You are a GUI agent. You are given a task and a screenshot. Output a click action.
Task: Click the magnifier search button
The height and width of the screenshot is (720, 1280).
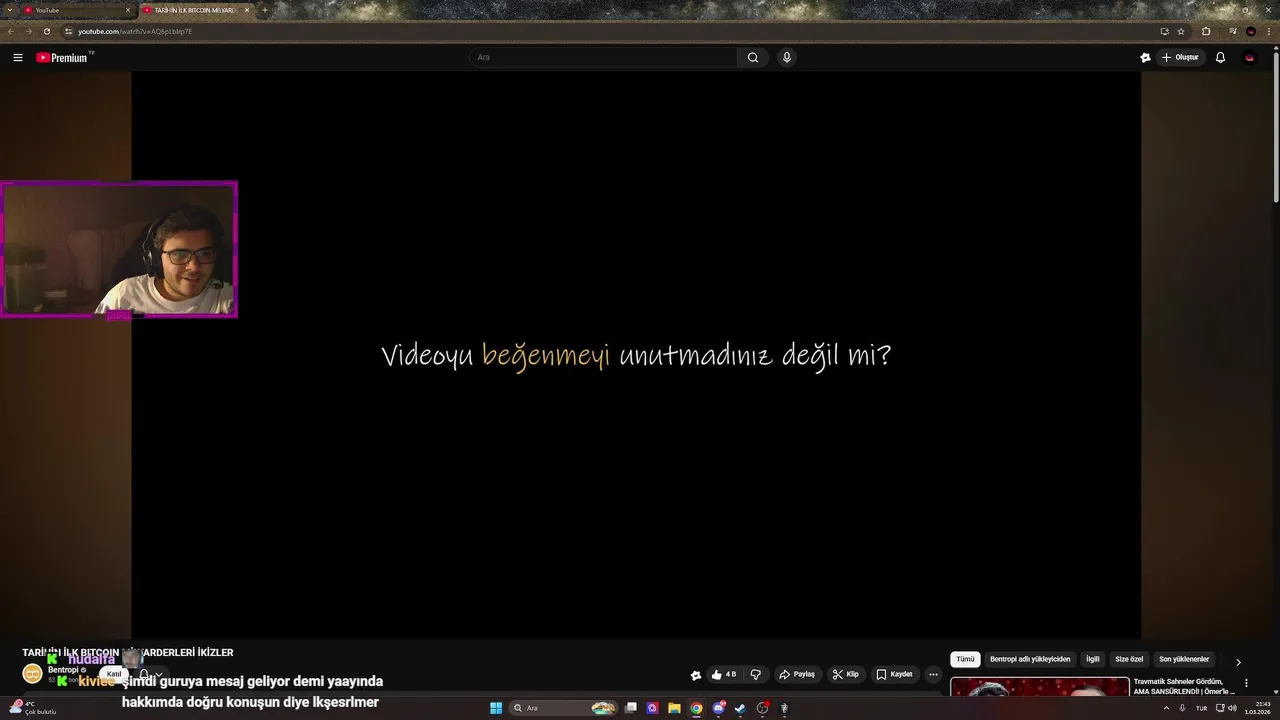[x=753, y=57]
